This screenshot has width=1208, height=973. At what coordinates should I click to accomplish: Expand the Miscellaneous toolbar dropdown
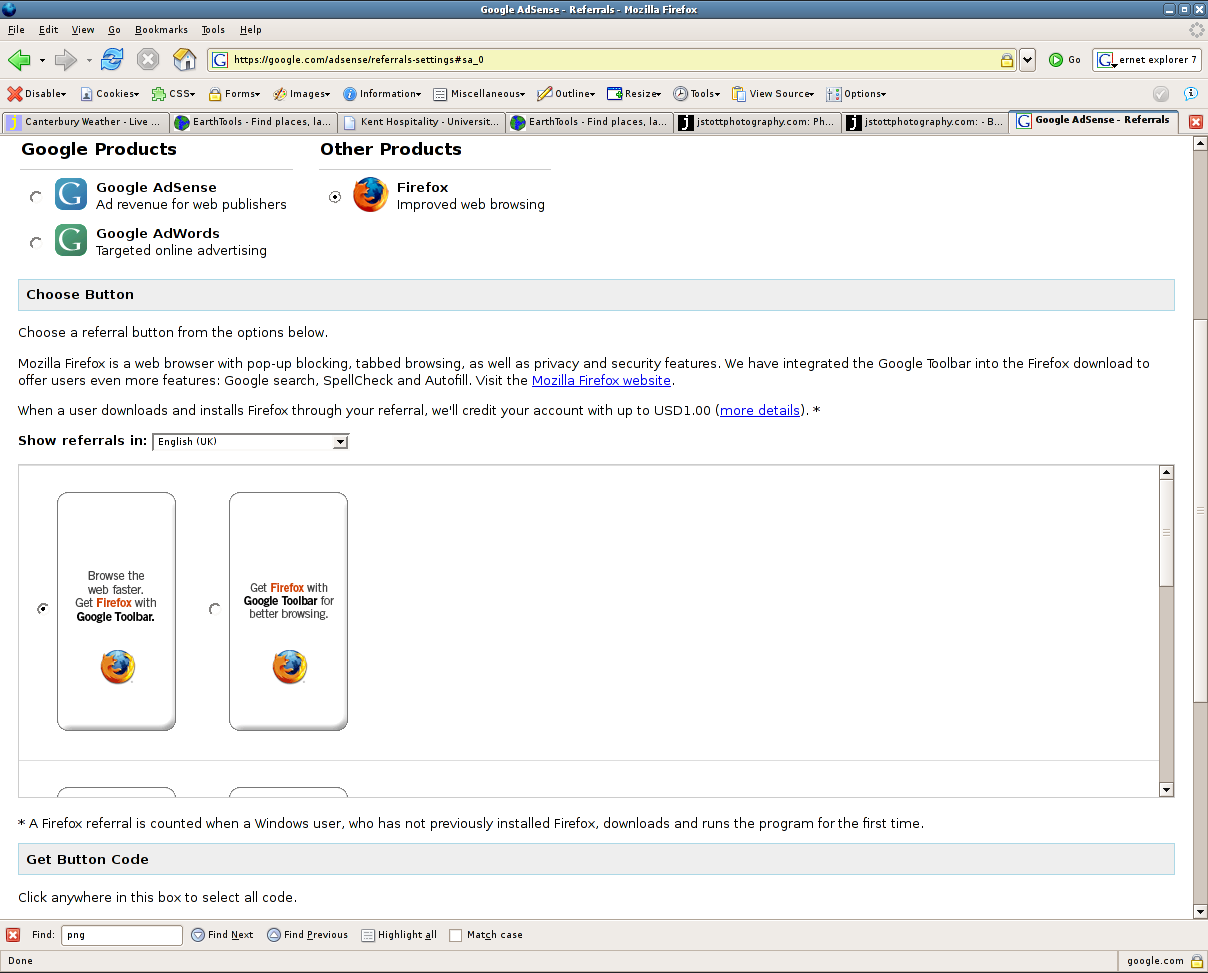[x=480, y=94]
